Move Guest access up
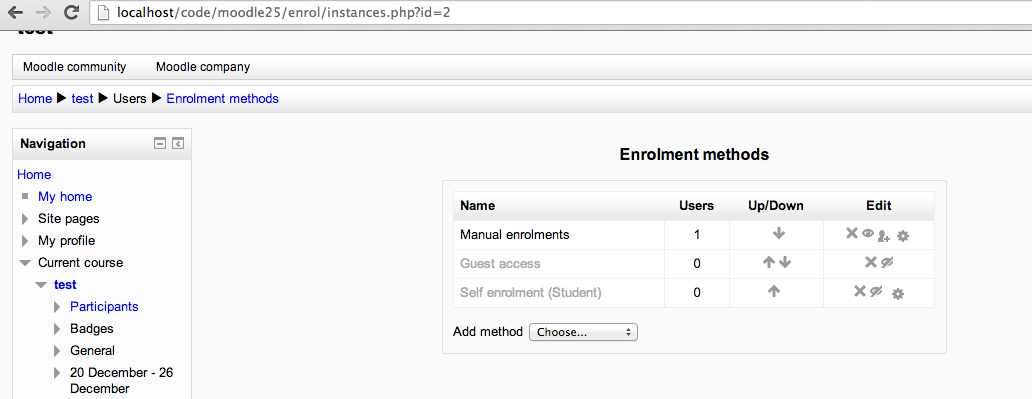The image size is (1032, 399). [x=768, y=262]
